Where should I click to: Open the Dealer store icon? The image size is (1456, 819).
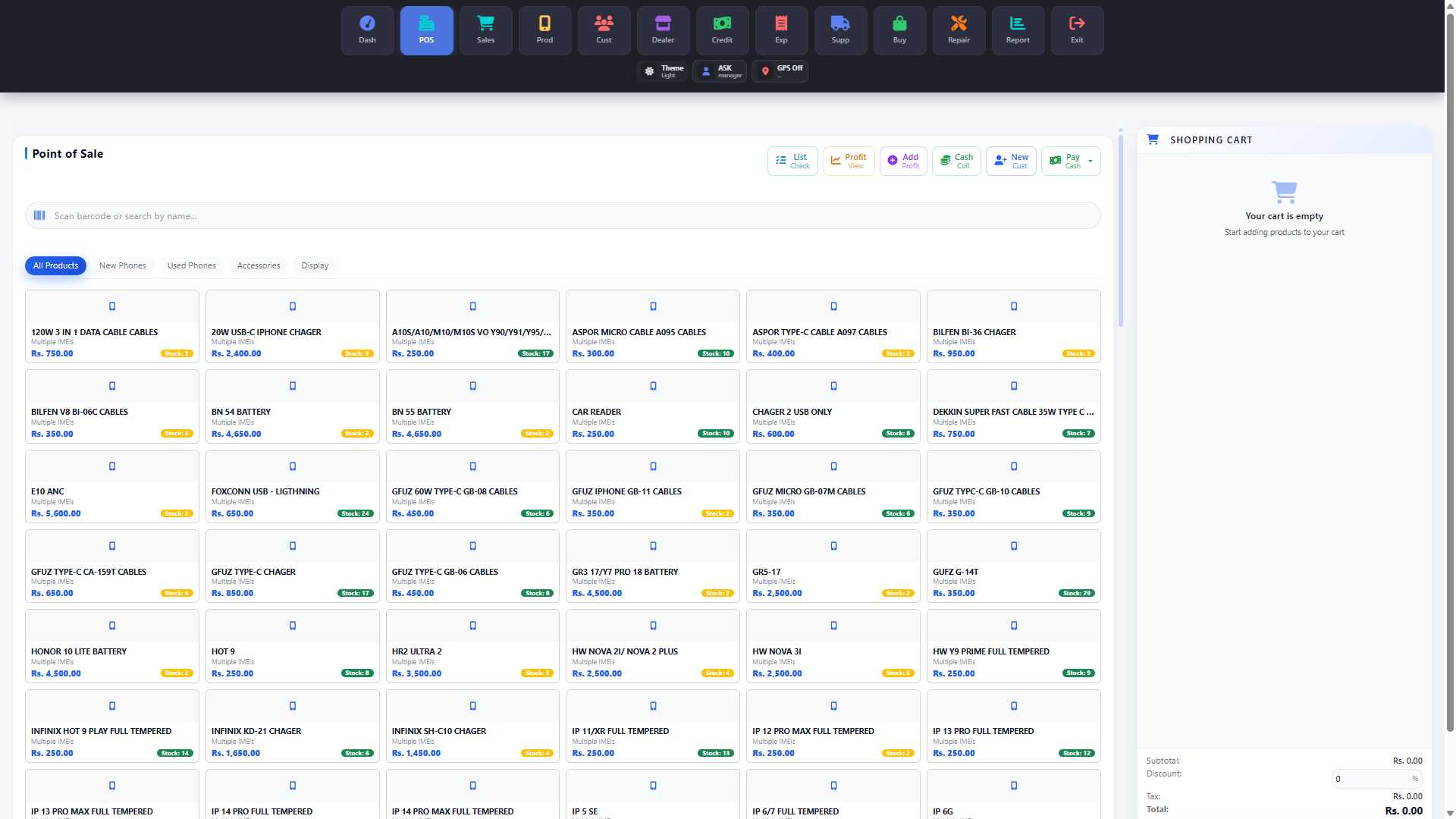click(x=663, y=30)
